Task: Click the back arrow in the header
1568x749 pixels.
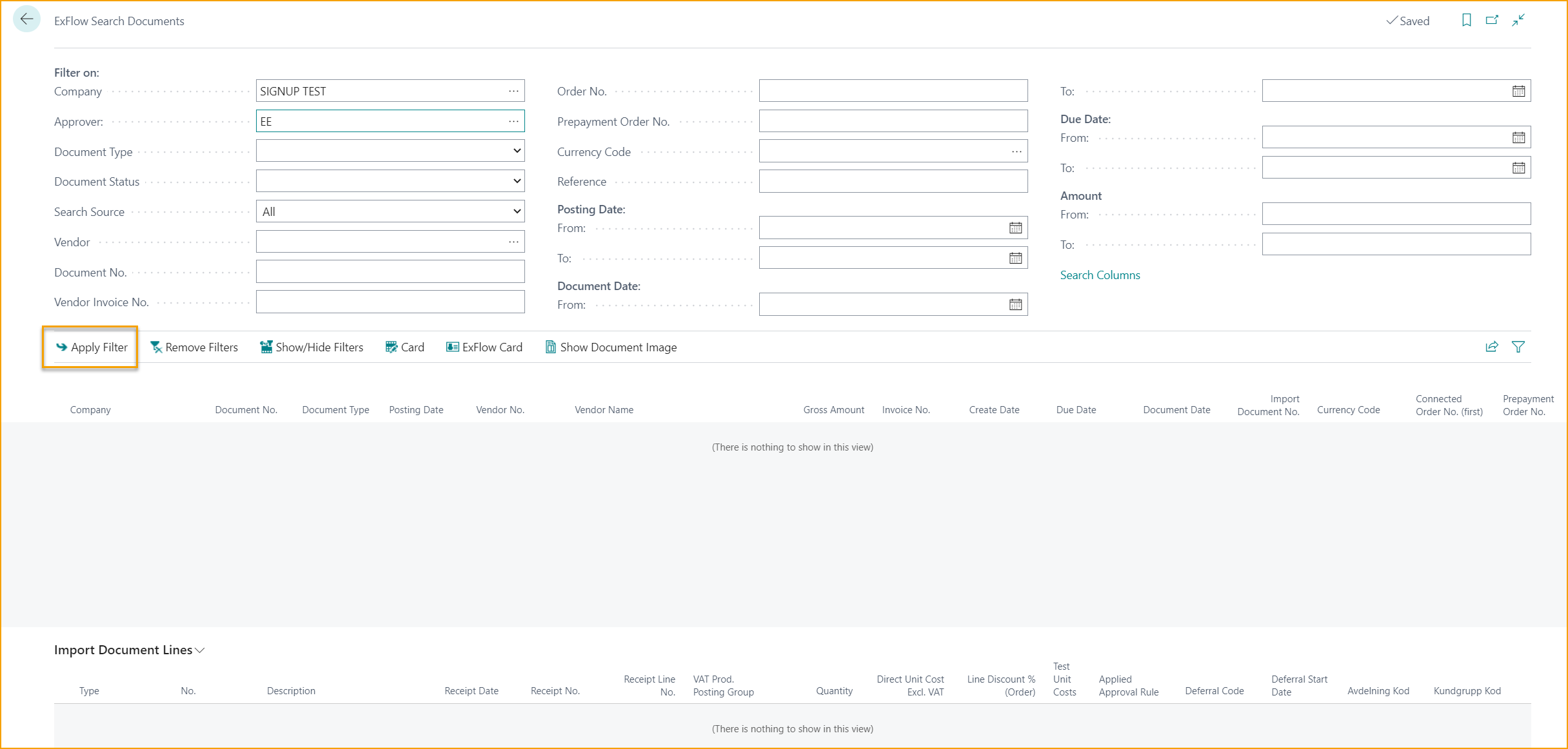Action: [x=26, y=19]
